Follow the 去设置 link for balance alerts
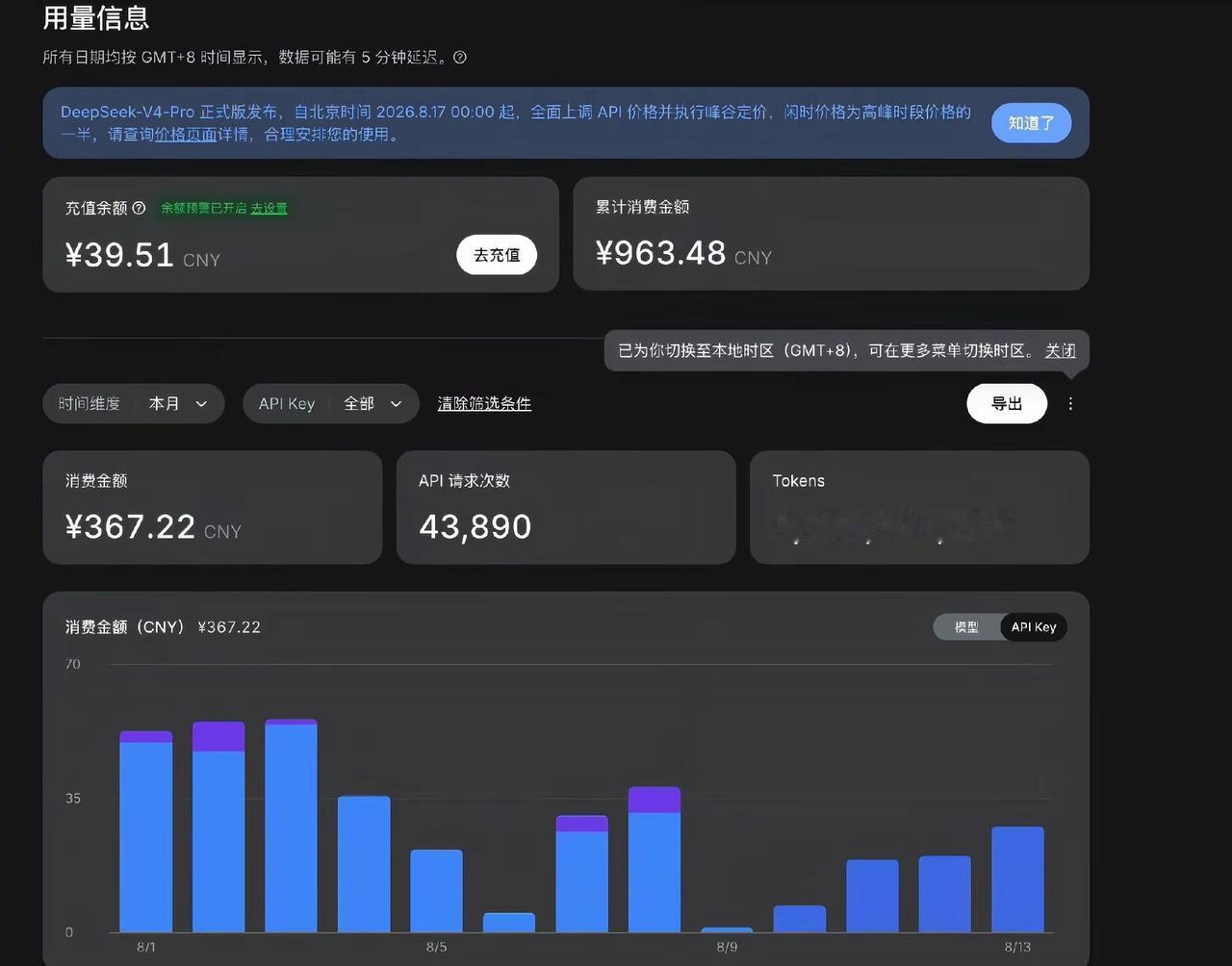Viewport: 1232px width, 966px height. [269, 208]
